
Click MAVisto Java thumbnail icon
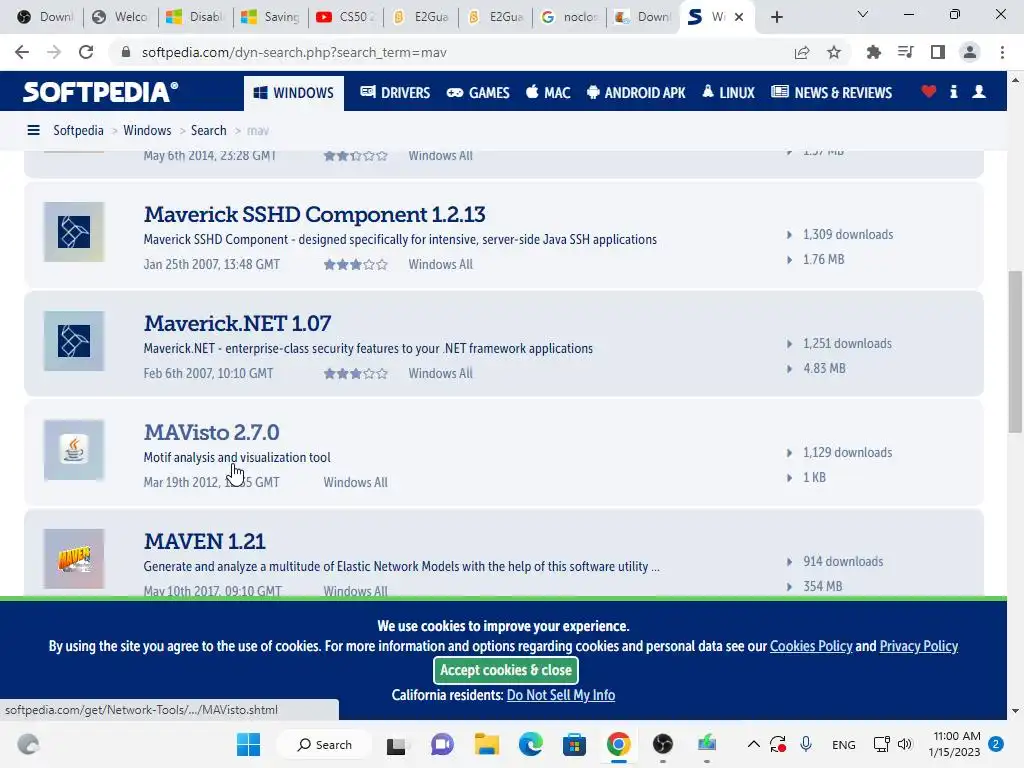coord(74,450)
